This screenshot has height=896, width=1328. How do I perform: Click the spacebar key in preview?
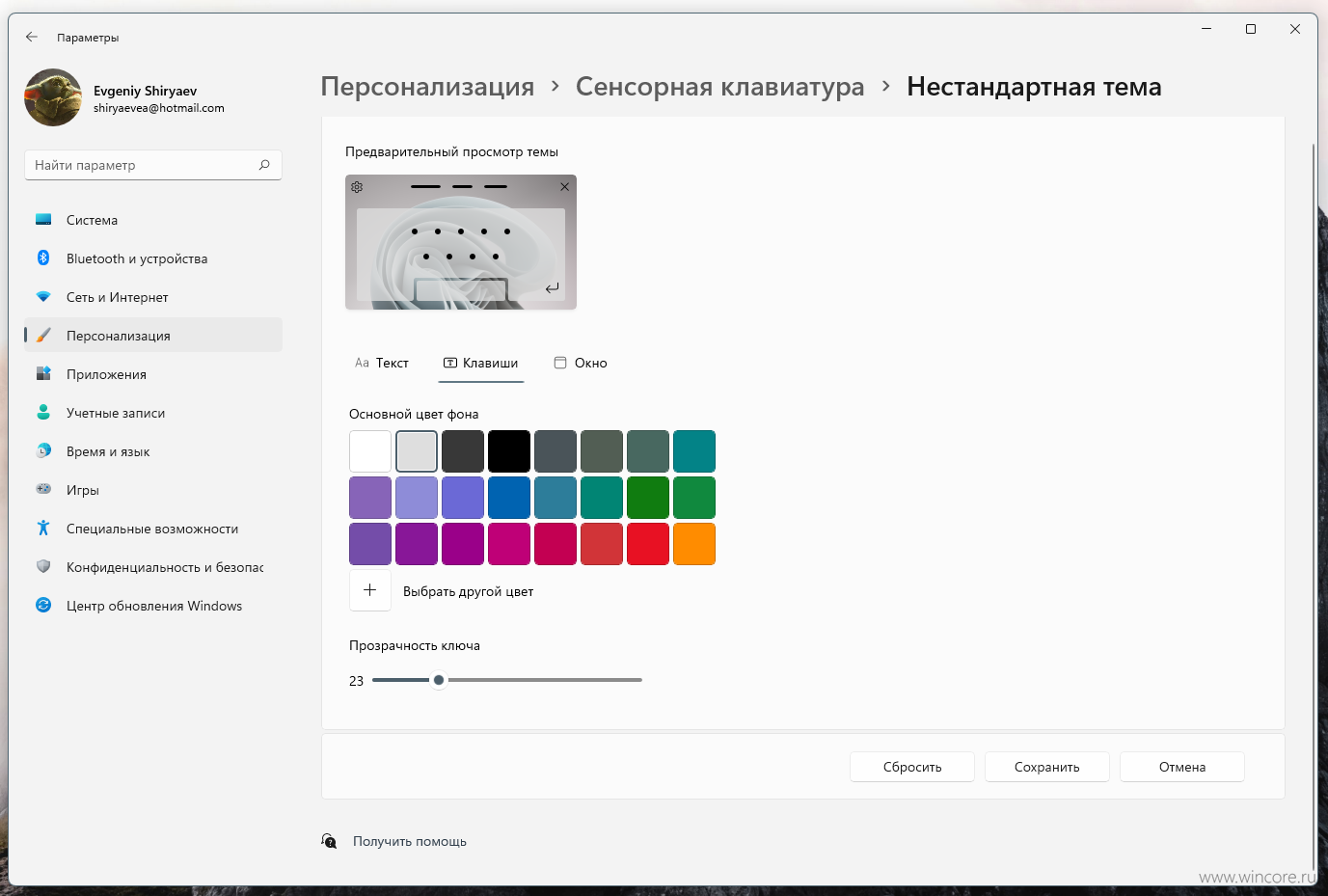(x=461, y=289)
